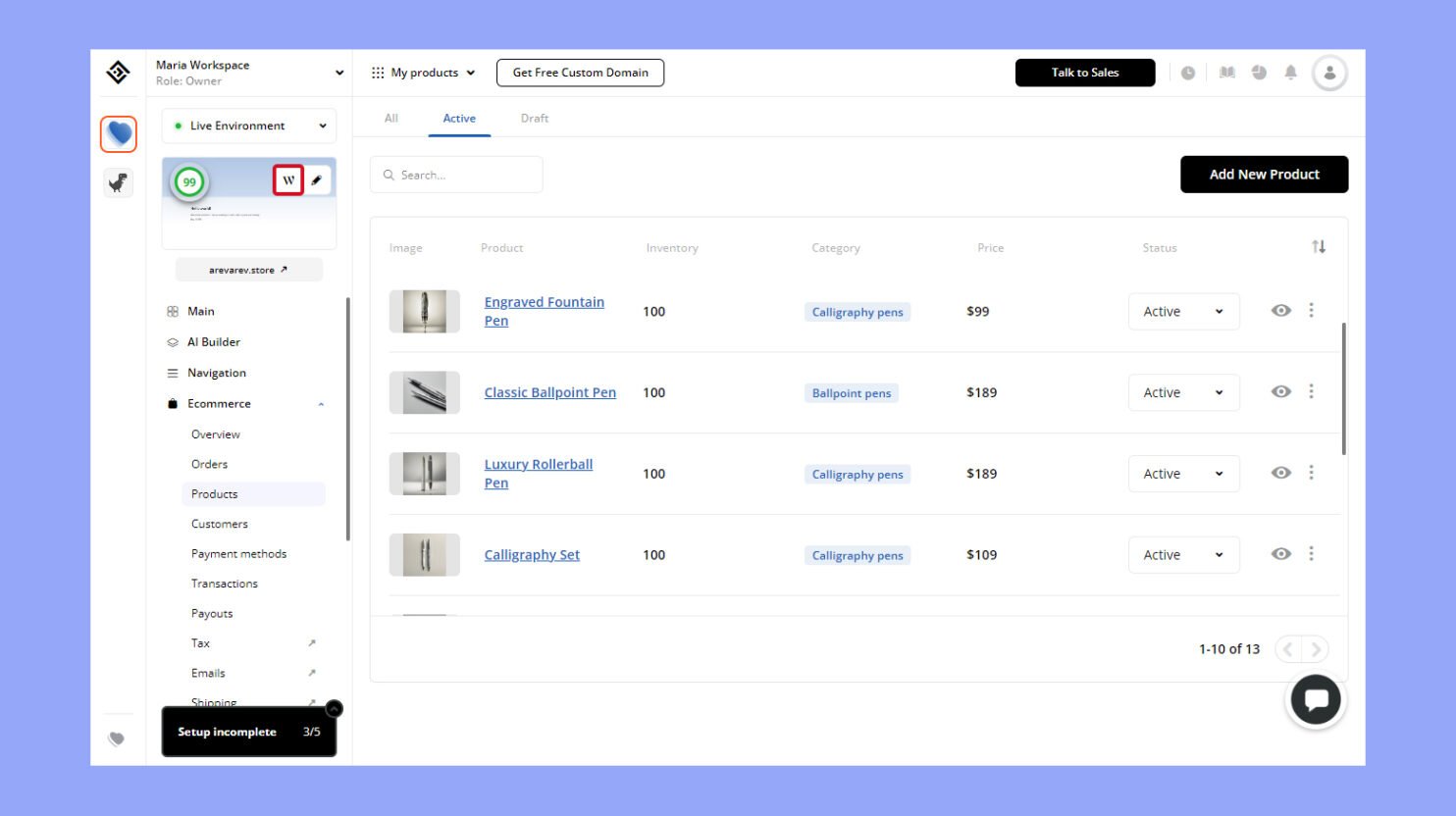
Task: Click the sort arrows icon above Status column
Action: click(x=1319, y=247)
